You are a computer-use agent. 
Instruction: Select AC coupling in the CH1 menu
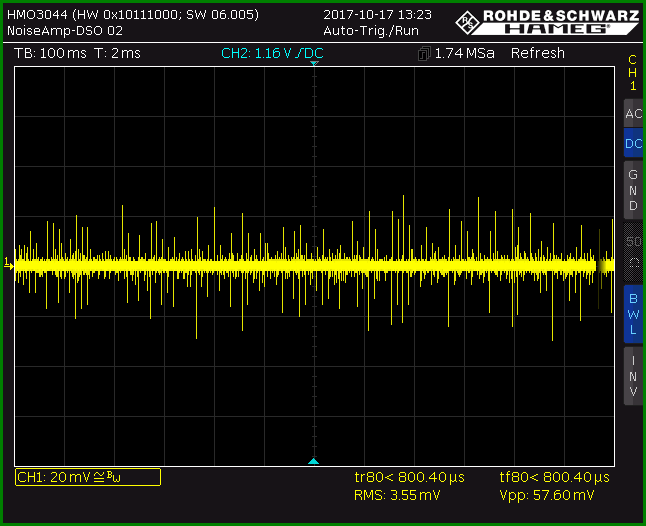(x=633, y=113)
